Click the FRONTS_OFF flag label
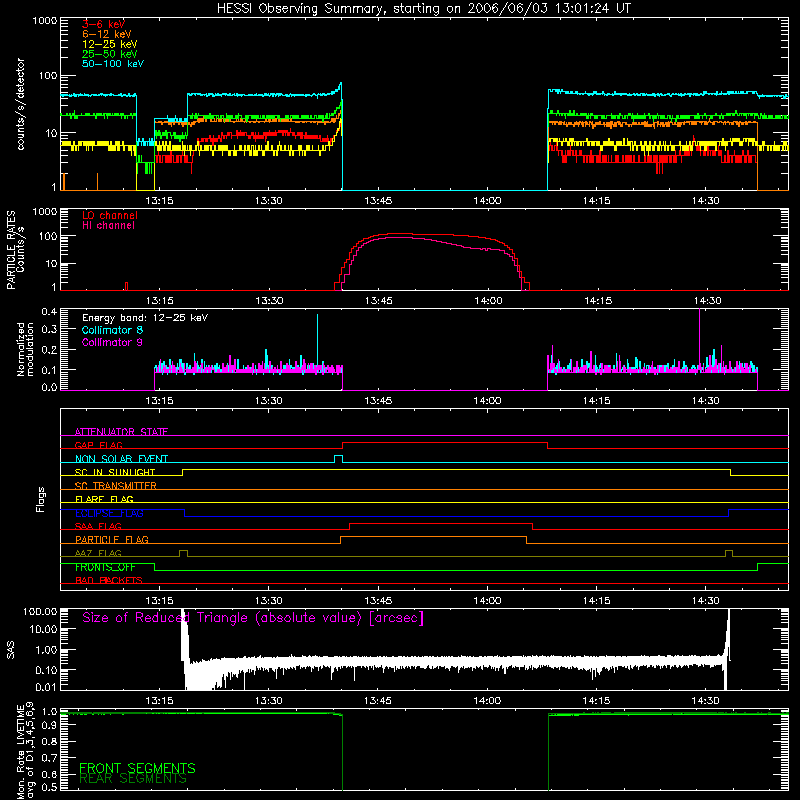Image resolution: width=800 pixels, height=800 pixels. pos(105,567)
